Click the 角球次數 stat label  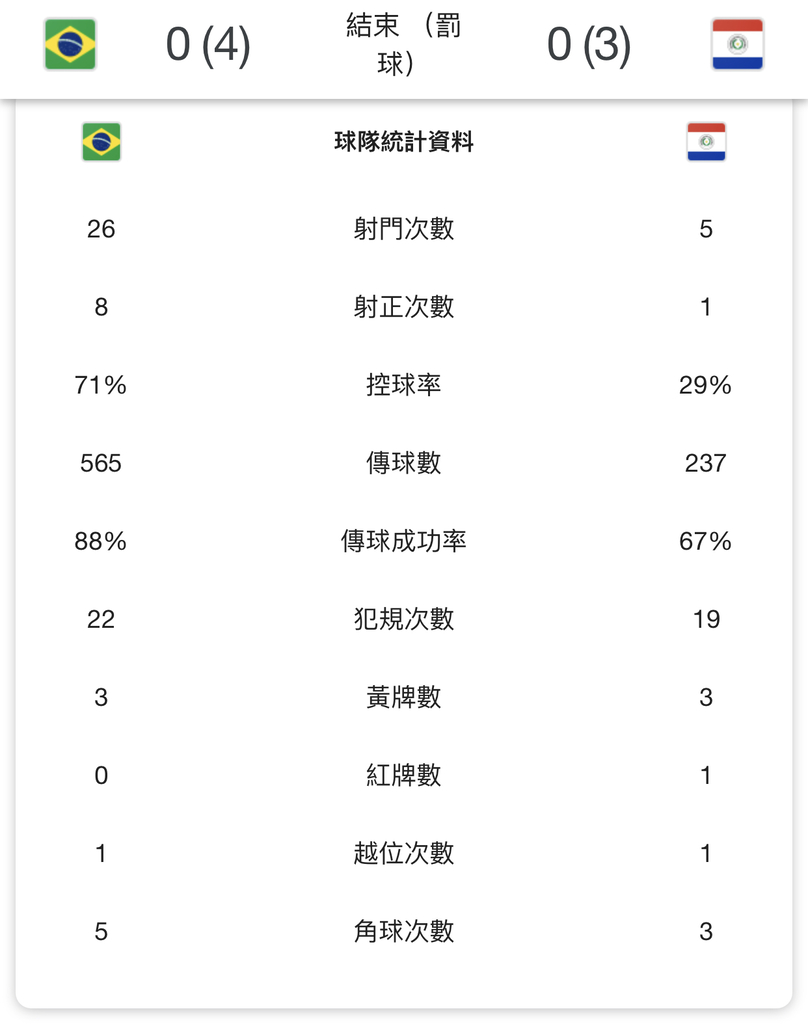(x=404, y=931)
